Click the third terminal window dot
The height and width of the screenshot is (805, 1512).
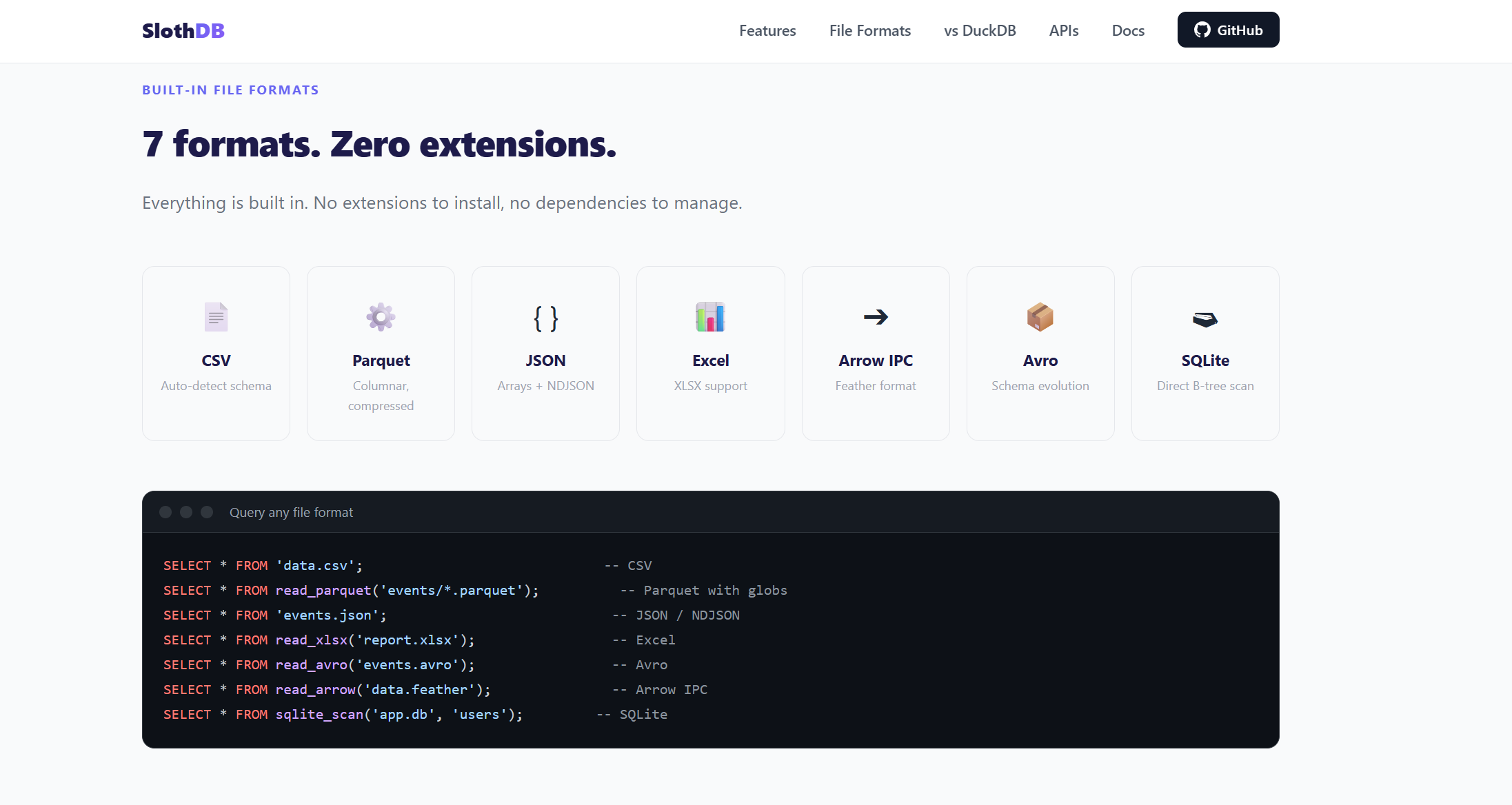tap(207, 512)
